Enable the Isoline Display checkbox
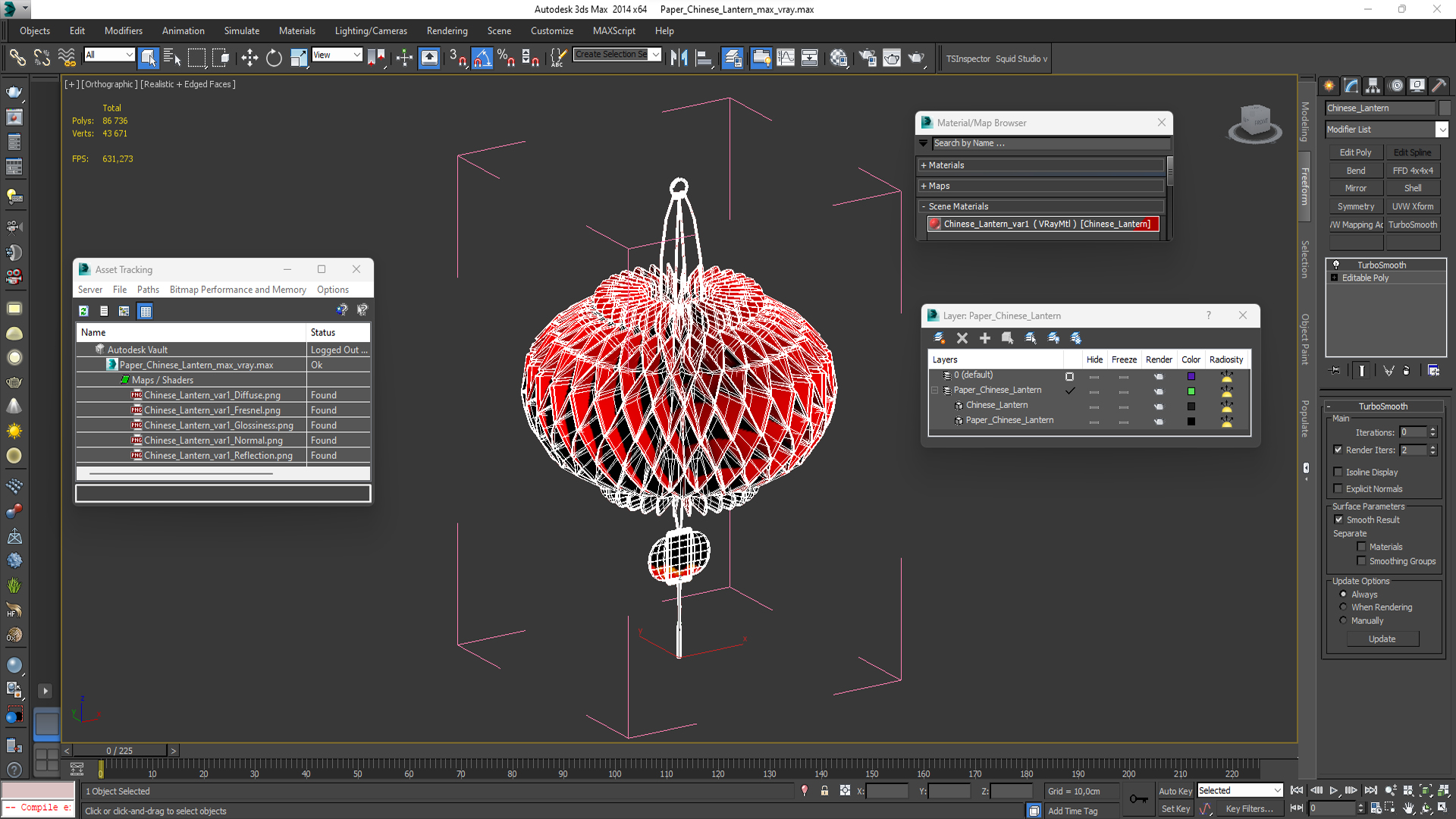1456x819 pixels. coord(1338,472)
